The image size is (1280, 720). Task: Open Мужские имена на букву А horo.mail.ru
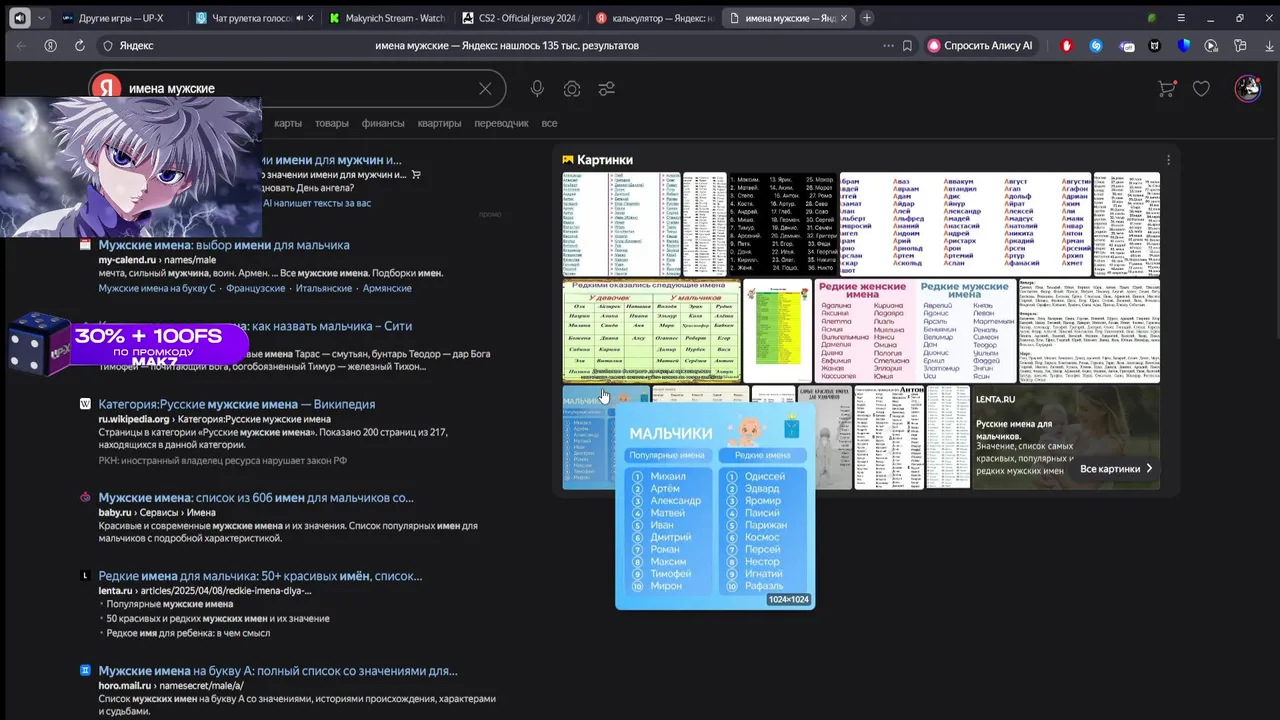[x=278, y=671]
